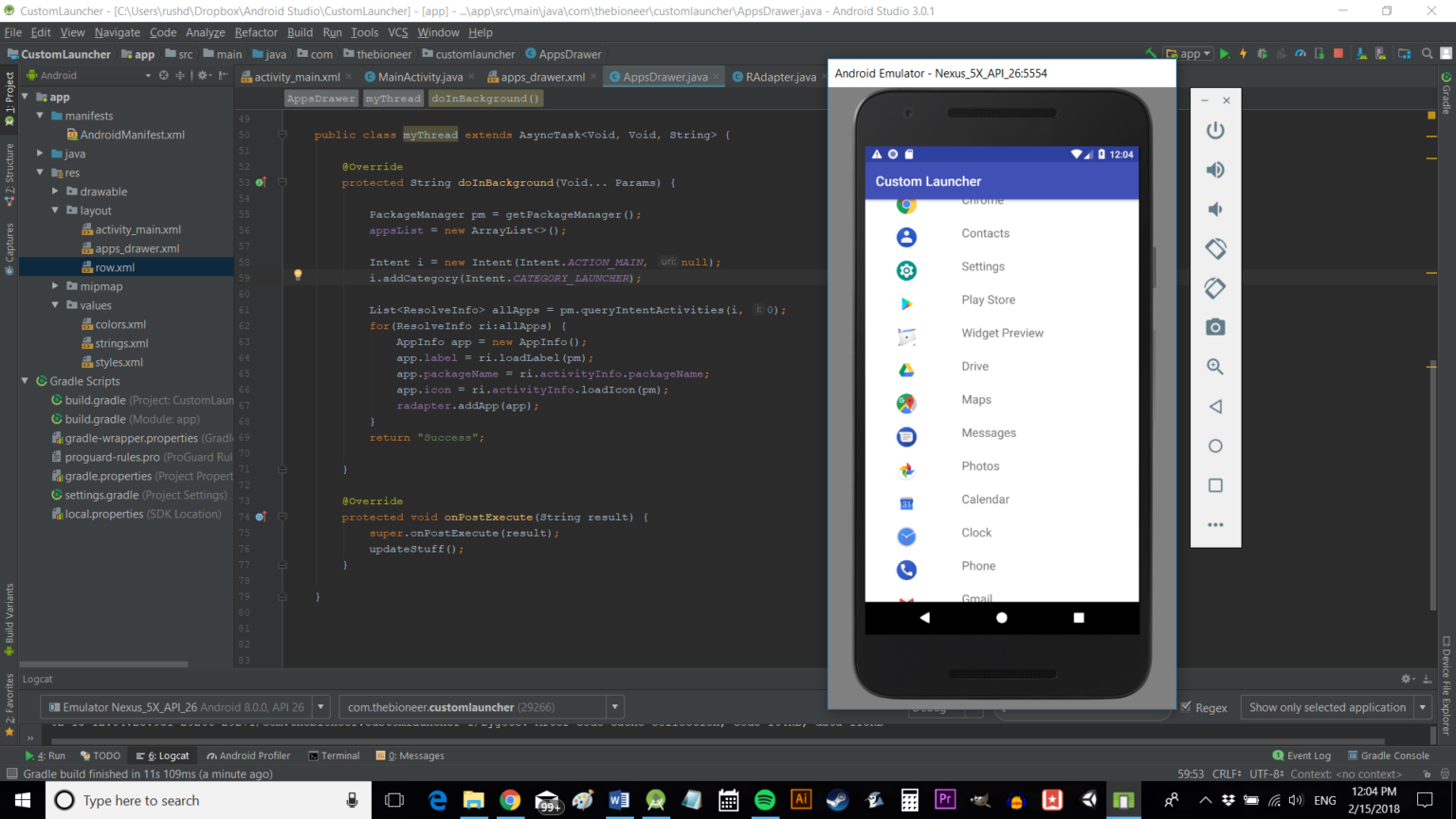Click the Make Project hammer icon
This screenshot has width=1456, height=819.
(1151, 54)
